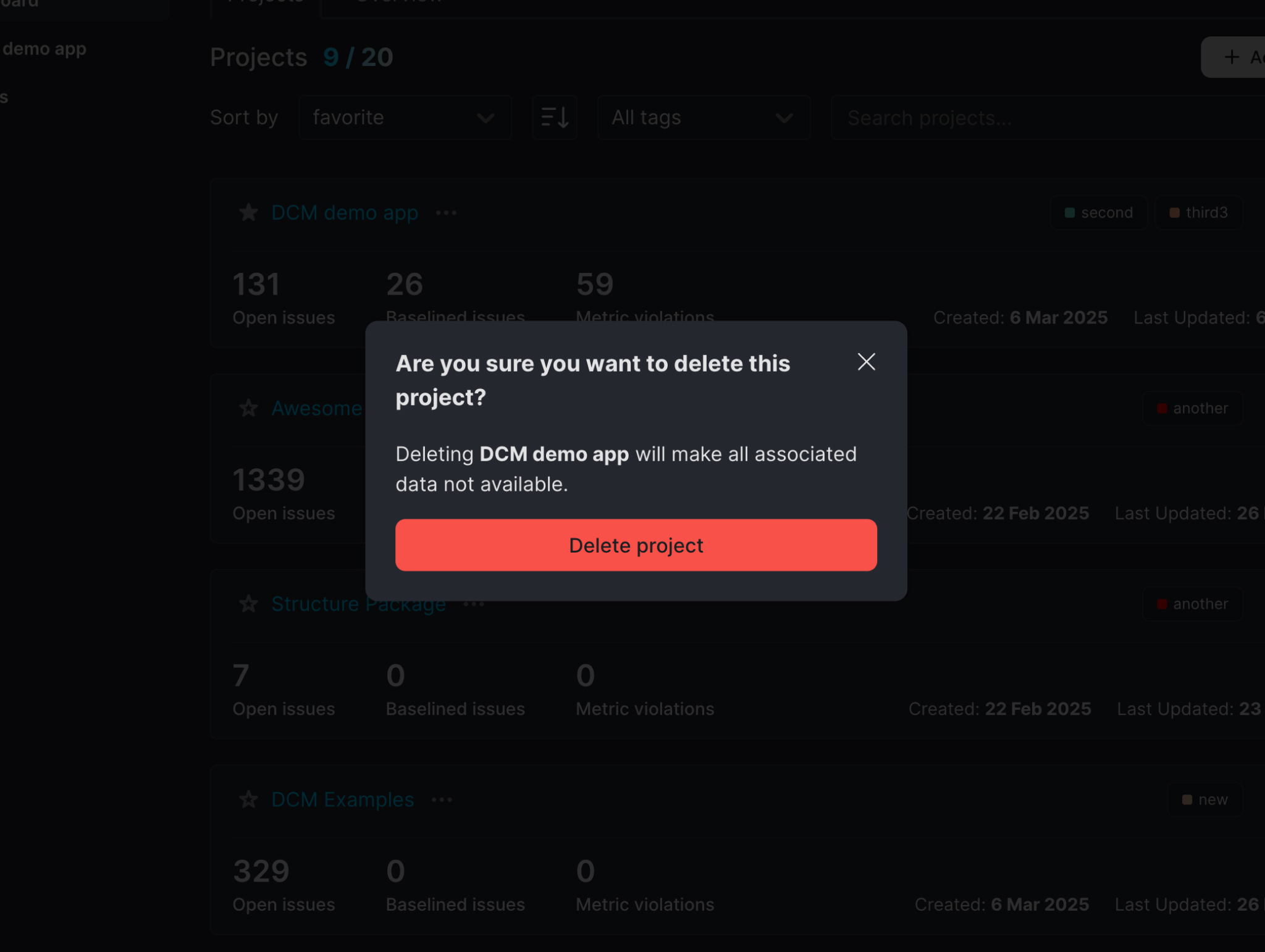This screenshot has width=1265, height=952.
Task: Confirm with the Delete project button
Action: 636,545
